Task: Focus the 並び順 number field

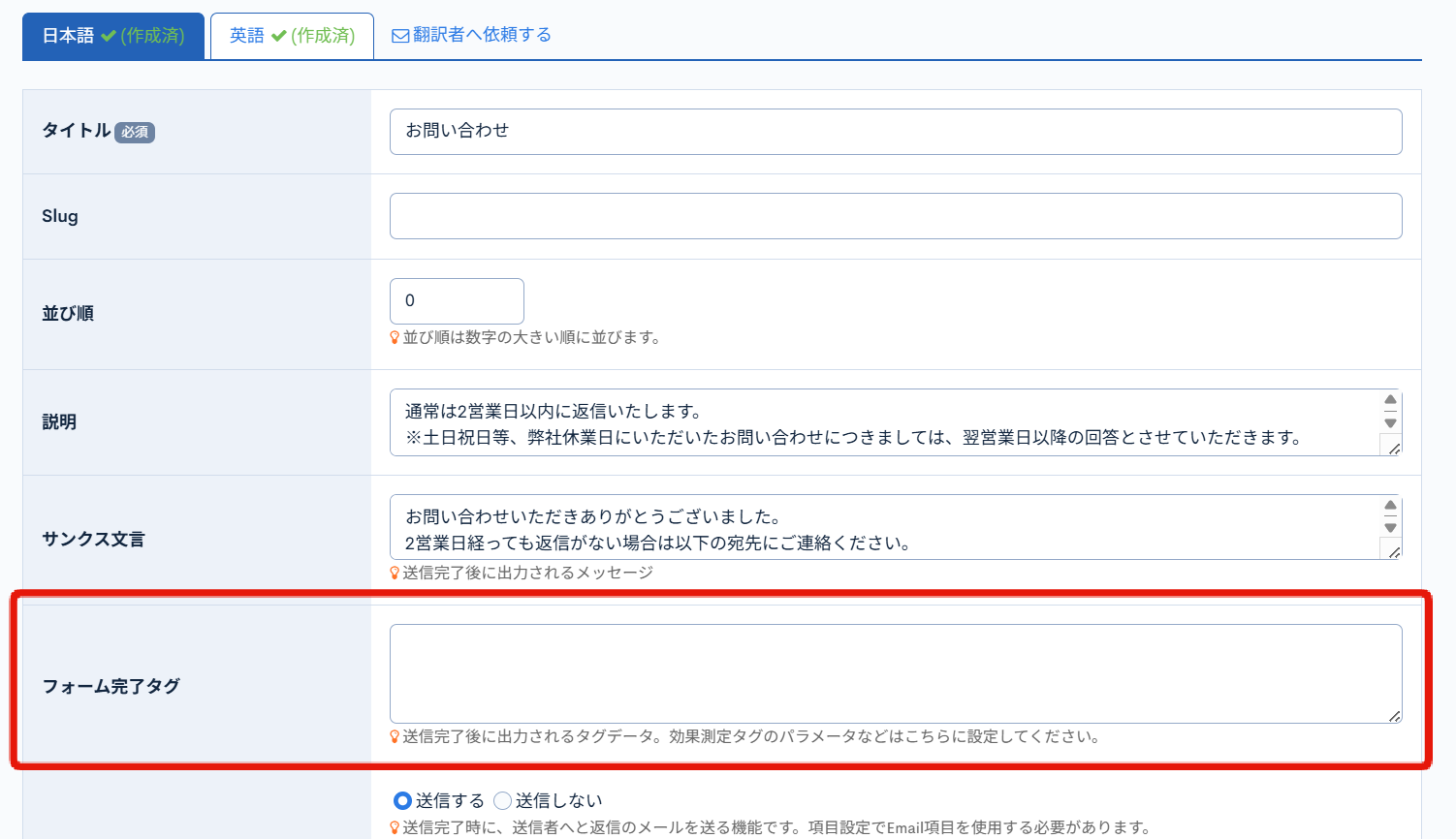Action: tap(457, 301)
